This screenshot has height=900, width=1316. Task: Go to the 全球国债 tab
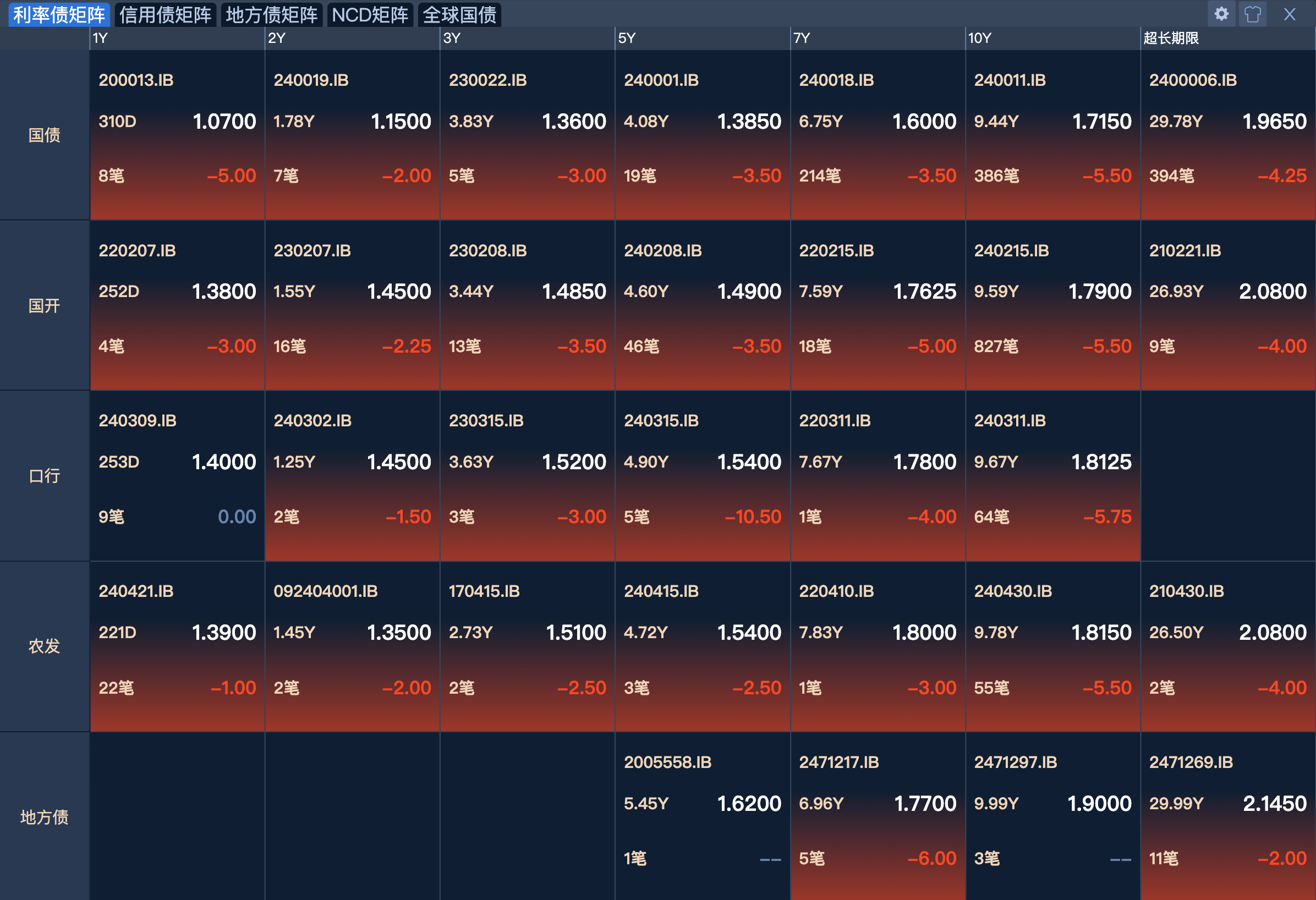459,15
